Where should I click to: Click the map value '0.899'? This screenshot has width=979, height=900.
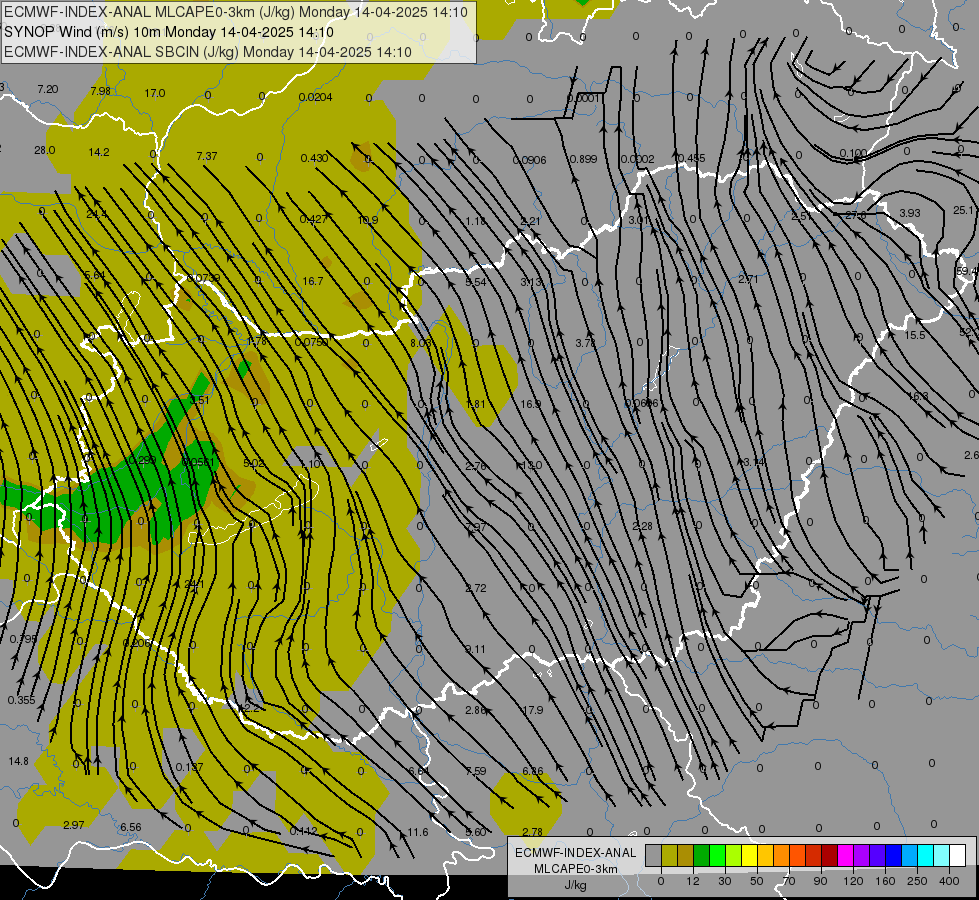[x=583, y=159]
